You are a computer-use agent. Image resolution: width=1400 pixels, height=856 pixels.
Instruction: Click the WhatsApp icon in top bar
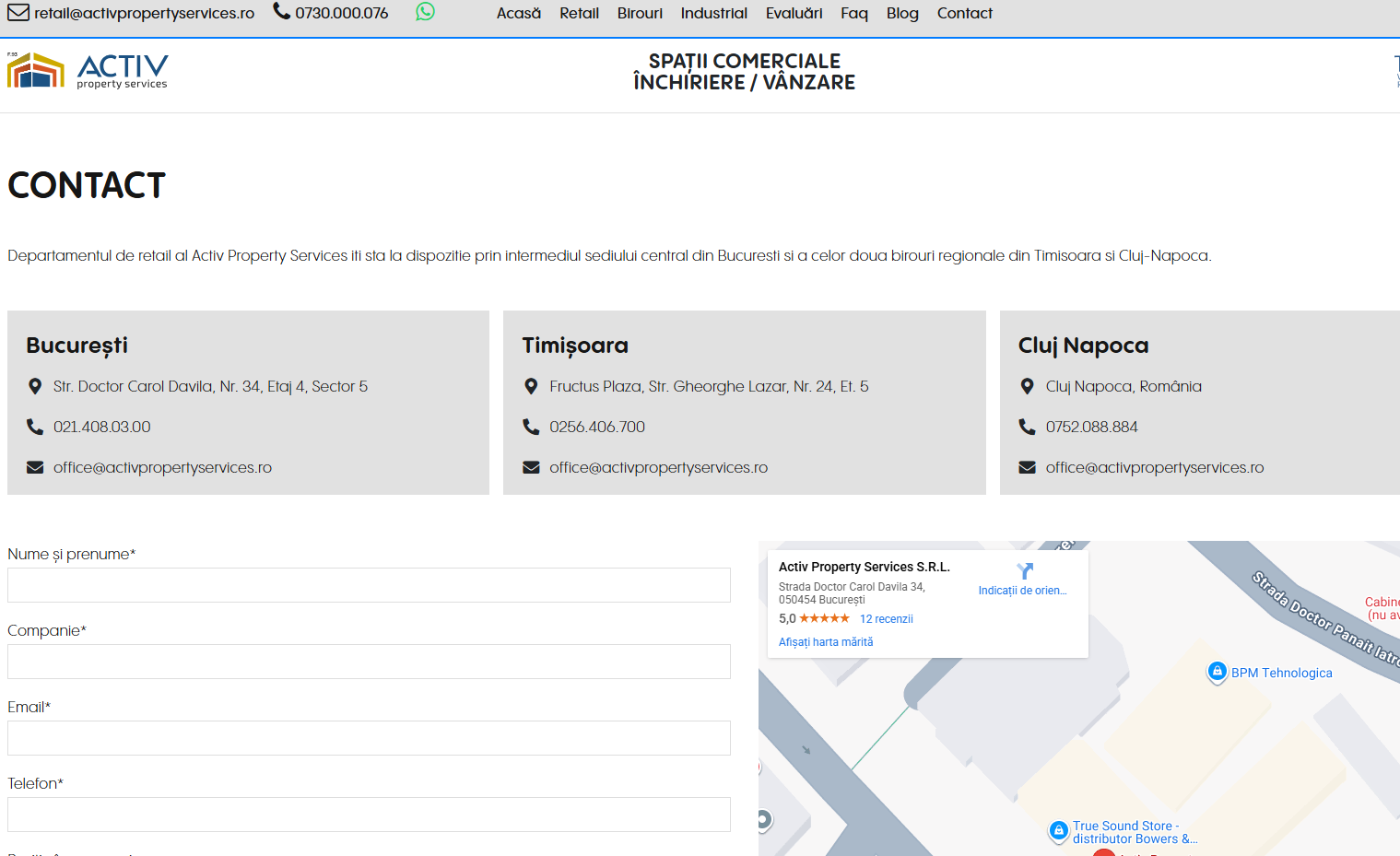(x=425, y=12)
